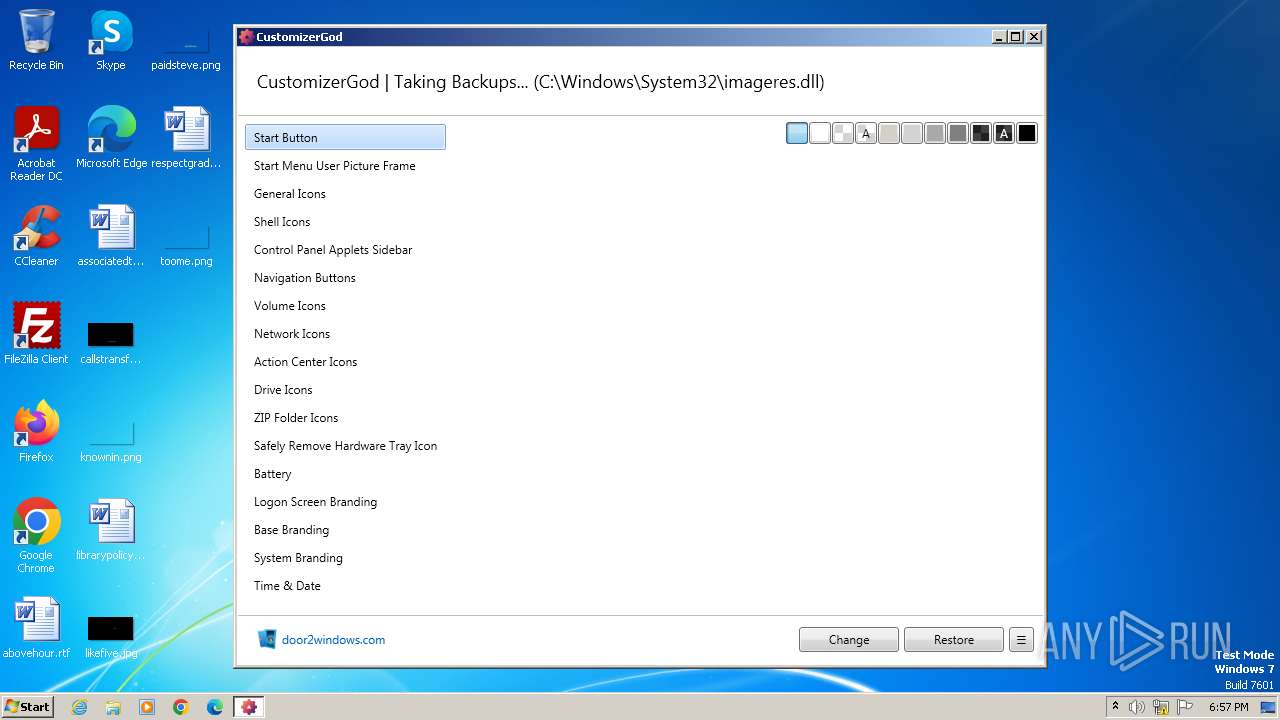
Task: Launch Google Chrome desktop shortcut
Action: [x=36, y=536]
